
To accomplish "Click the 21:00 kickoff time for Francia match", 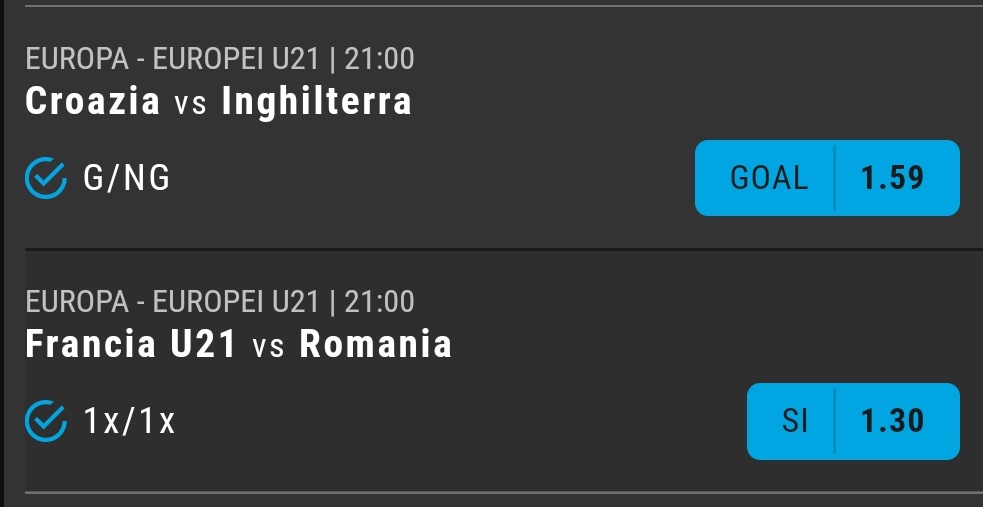I will (379, 302).
